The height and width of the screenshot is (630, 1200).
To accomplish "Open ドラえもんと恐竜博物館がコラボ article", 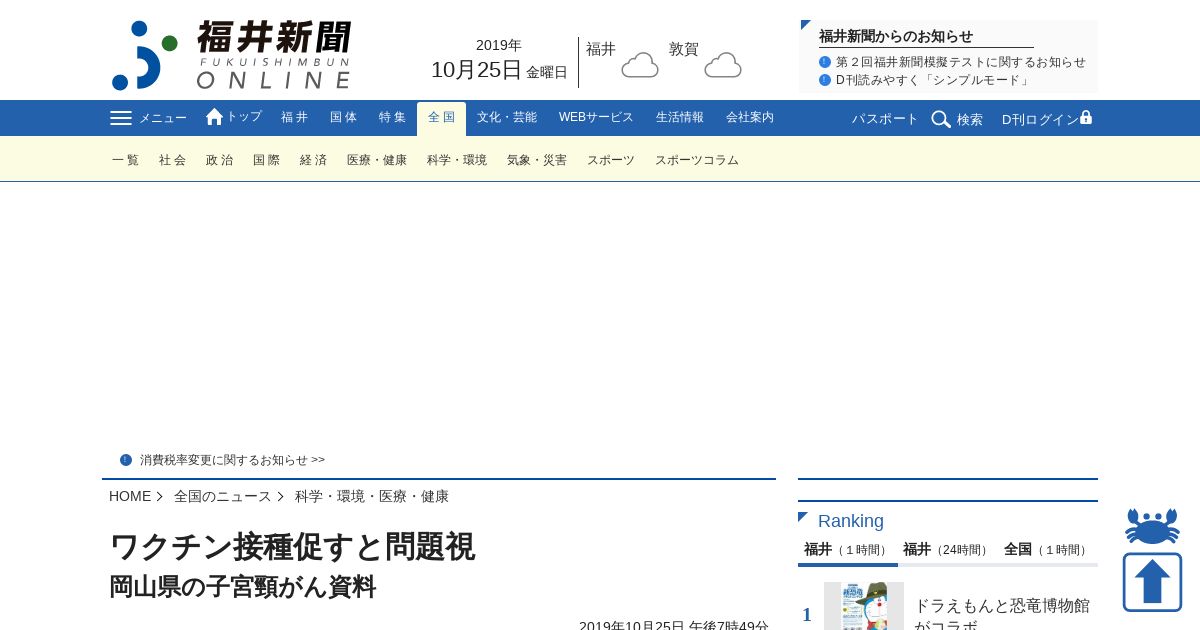I will pos(1002,613).
